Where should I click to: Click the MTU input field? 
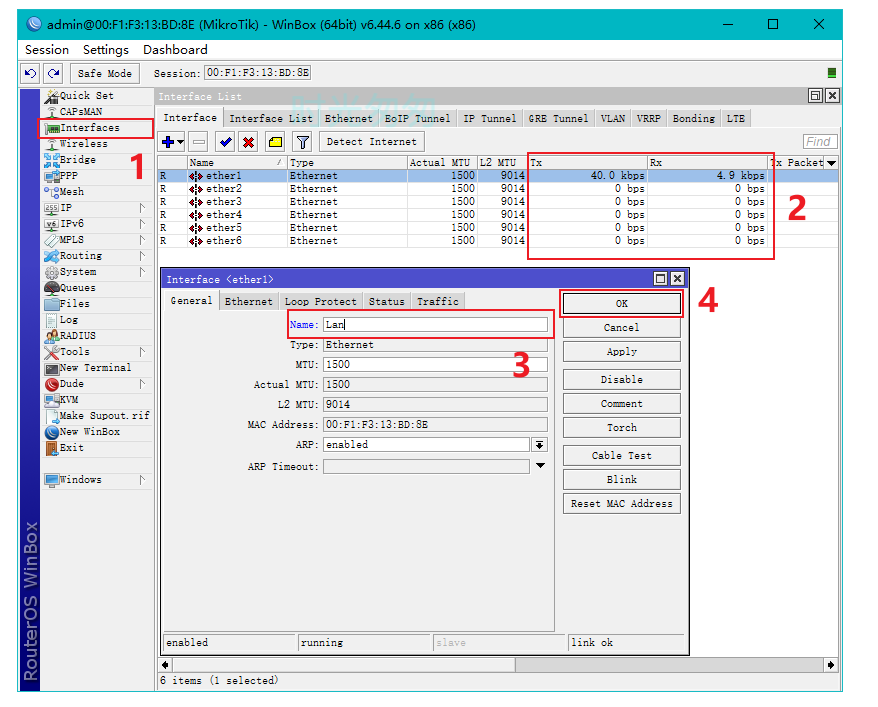pyautogui.click(x=435, y=365)
